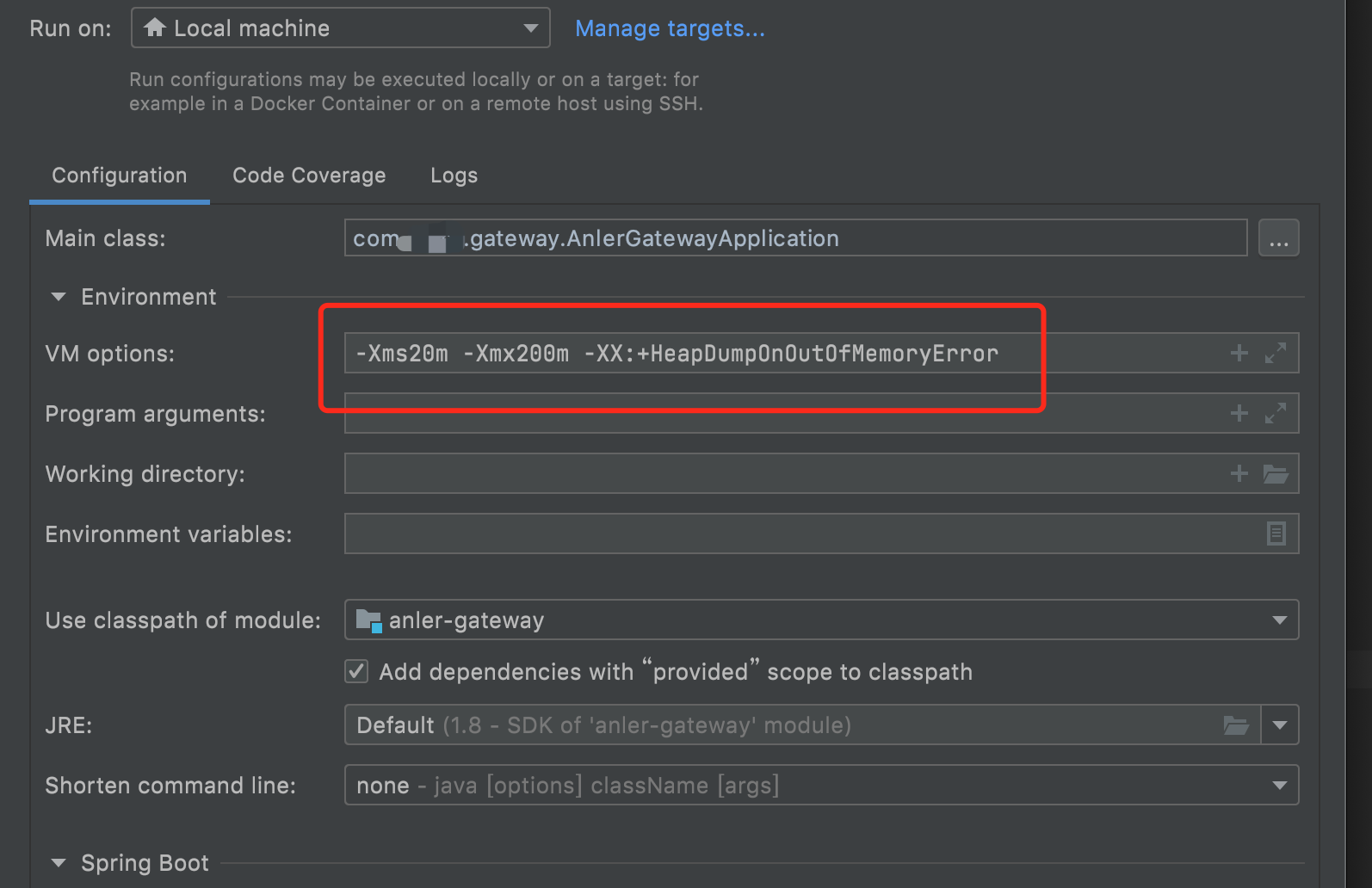Browse for main class with ellipsis button
1372x888 pixels.
[x=1278, y=237]
